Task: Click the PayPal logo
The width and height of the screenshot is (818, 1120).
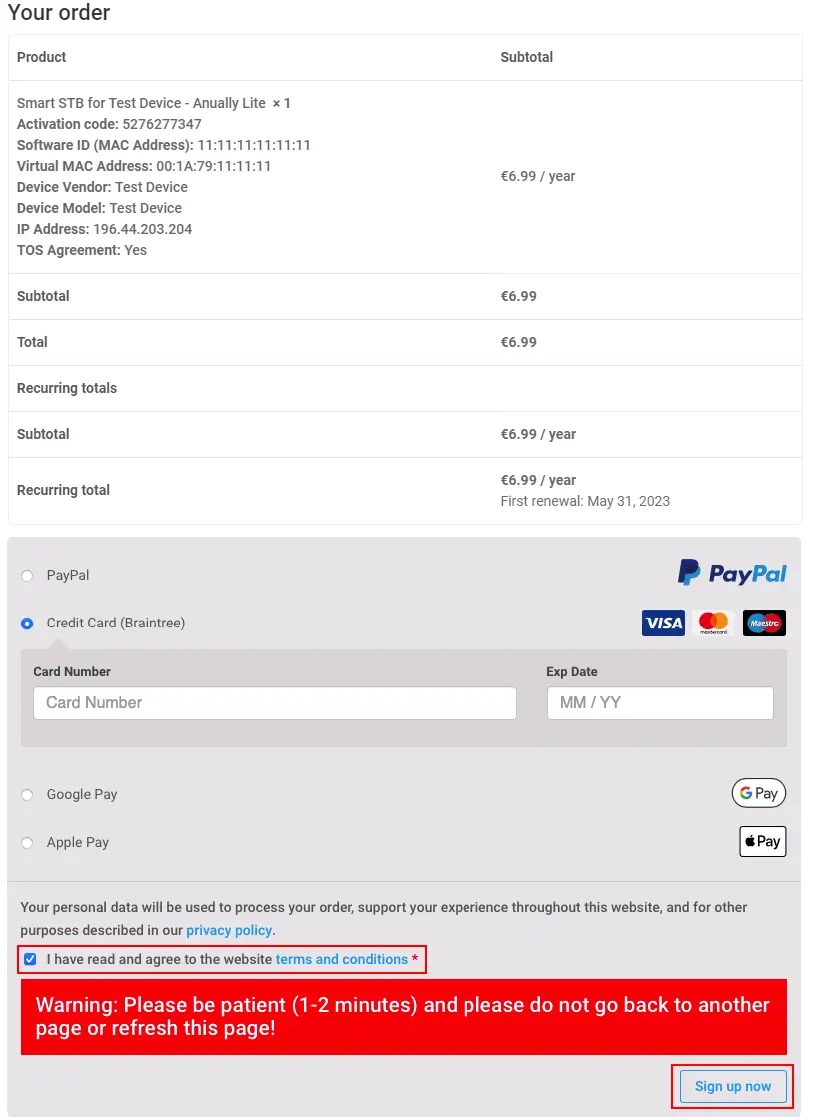Action: pyautogui.click(x=732, y=573)
